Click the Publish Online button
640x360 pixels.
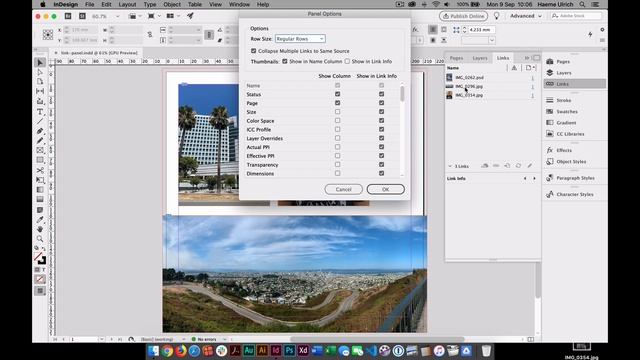(463, 16)
